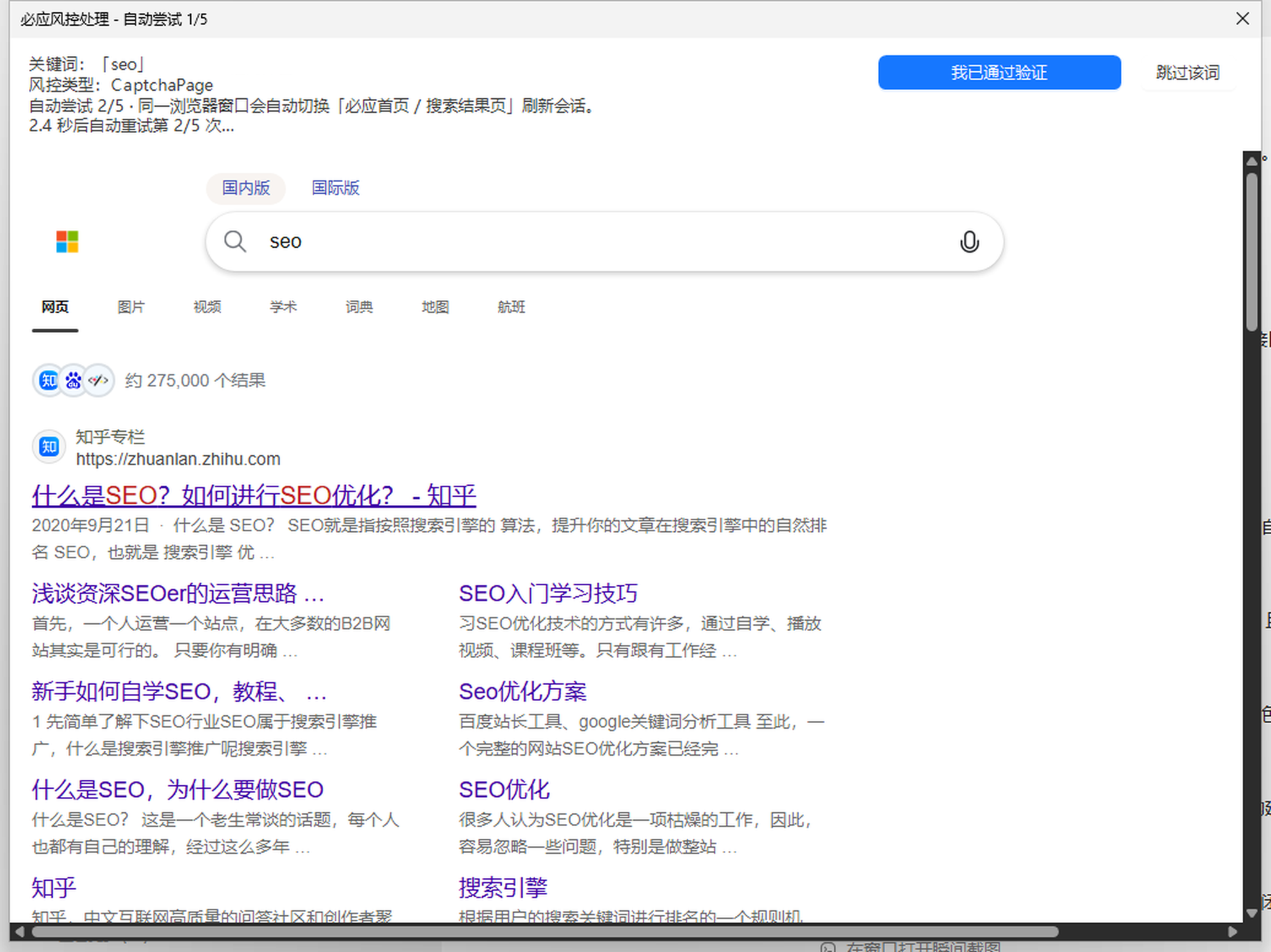Open the 词典 results tab

tap(359, 307)
